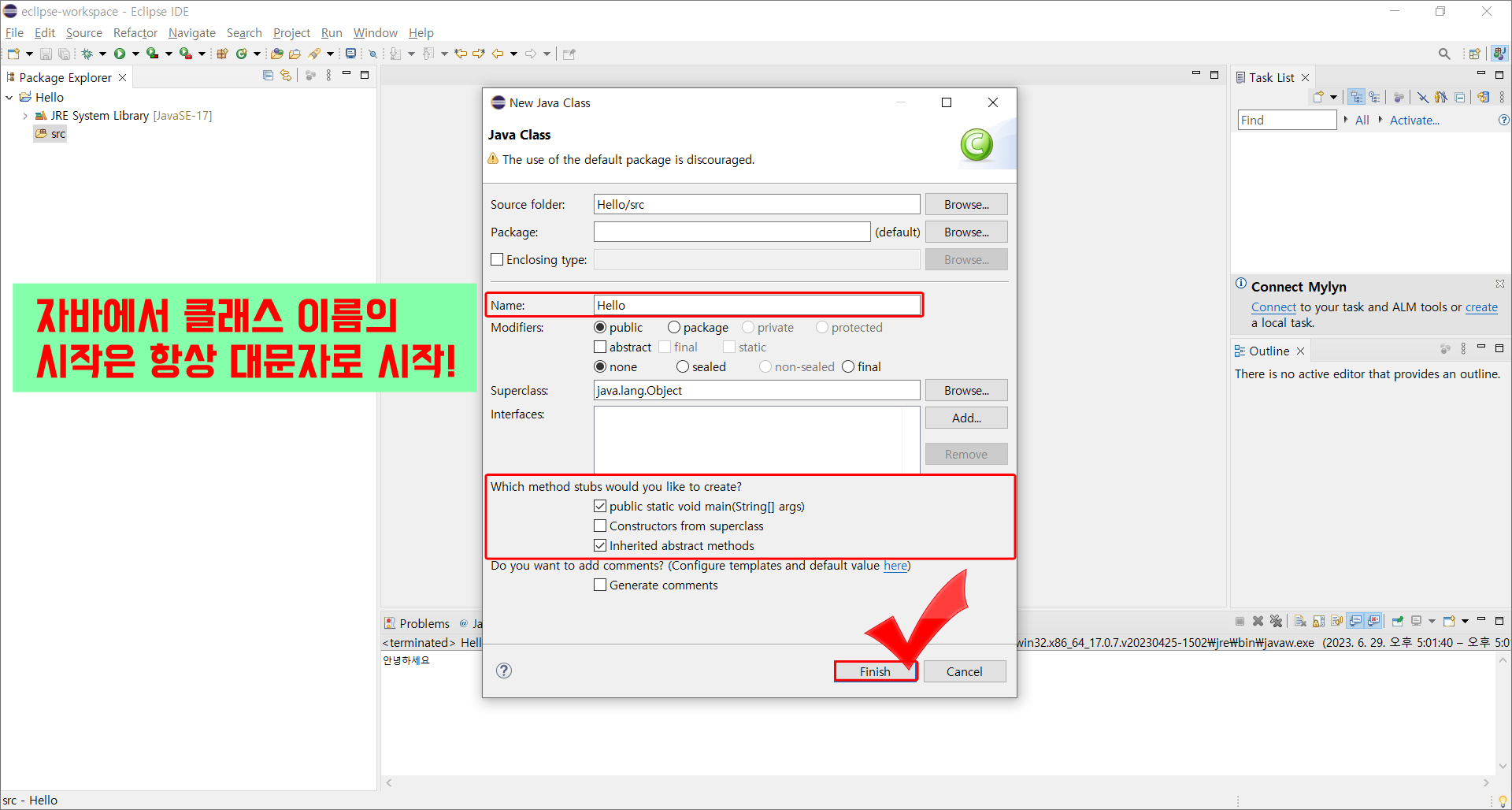
Task: Check Constructors from superclass checkbox
Action: click(600, 526)
